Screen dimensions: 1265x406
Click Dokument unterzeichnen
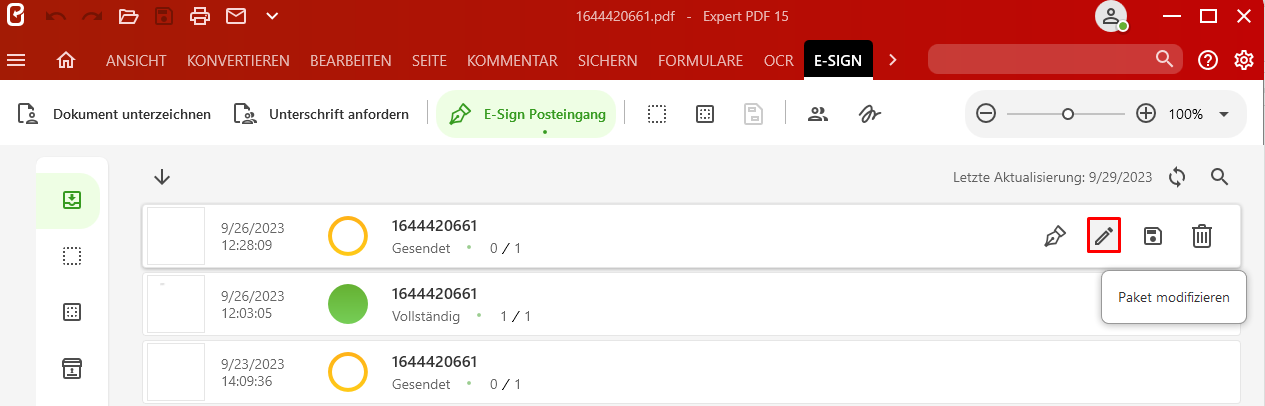[115, 114]
